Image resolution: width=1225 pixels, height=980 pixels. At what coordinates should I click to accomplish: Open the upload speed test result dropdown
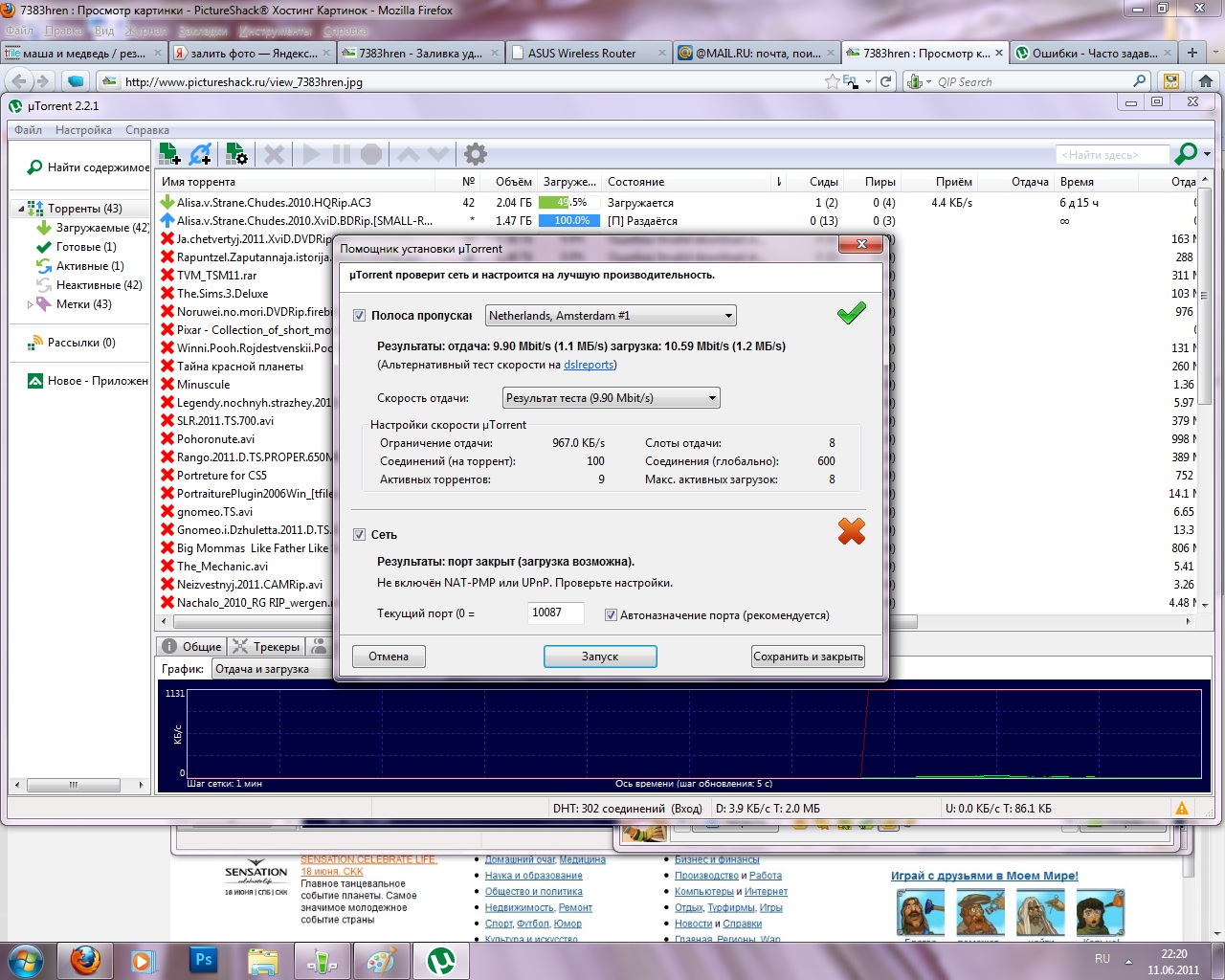point(611,398)
